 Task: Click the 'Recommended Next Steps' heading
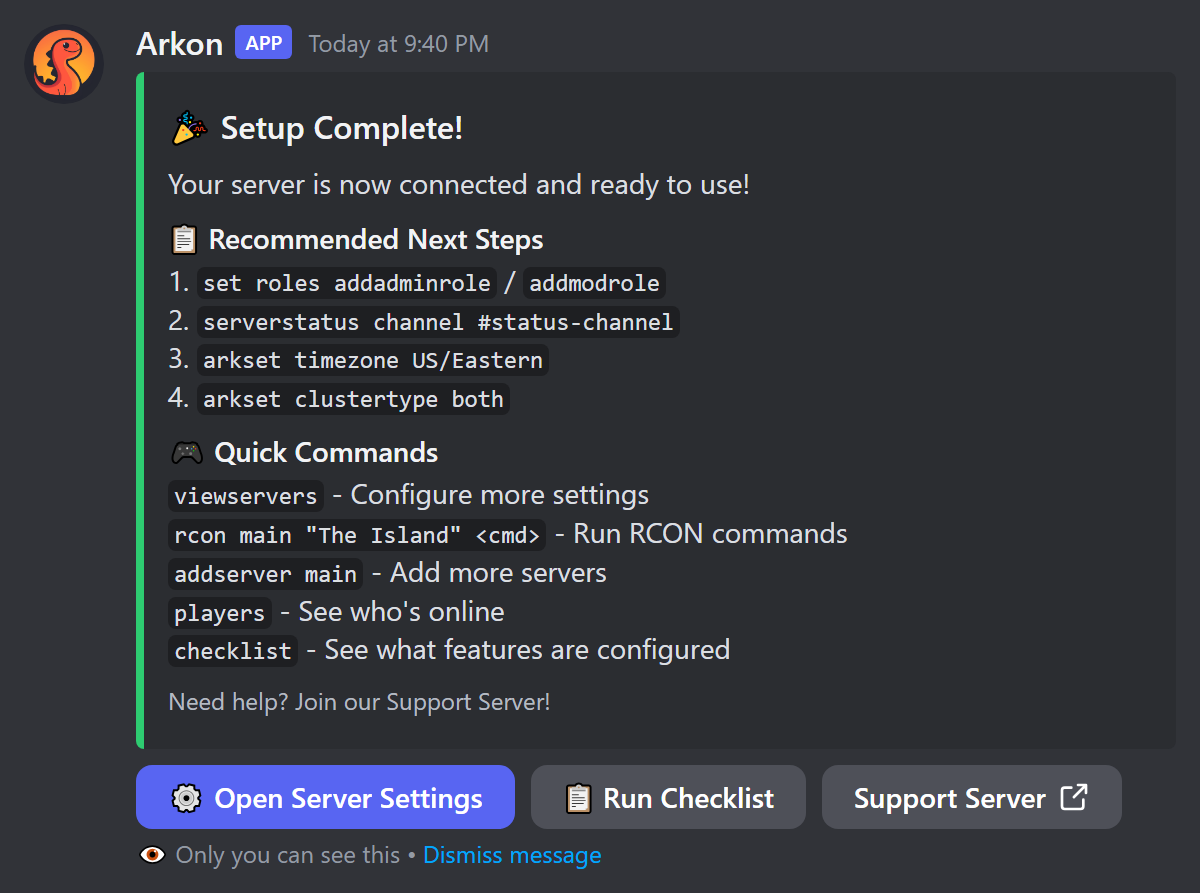click(376, 240)
